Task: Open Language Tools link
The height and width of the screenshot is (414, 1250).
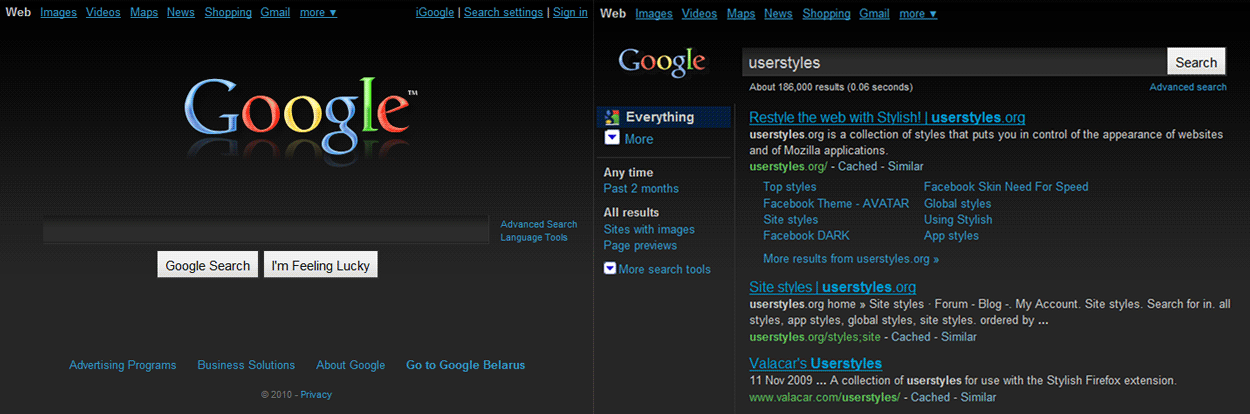Action: 534,238
